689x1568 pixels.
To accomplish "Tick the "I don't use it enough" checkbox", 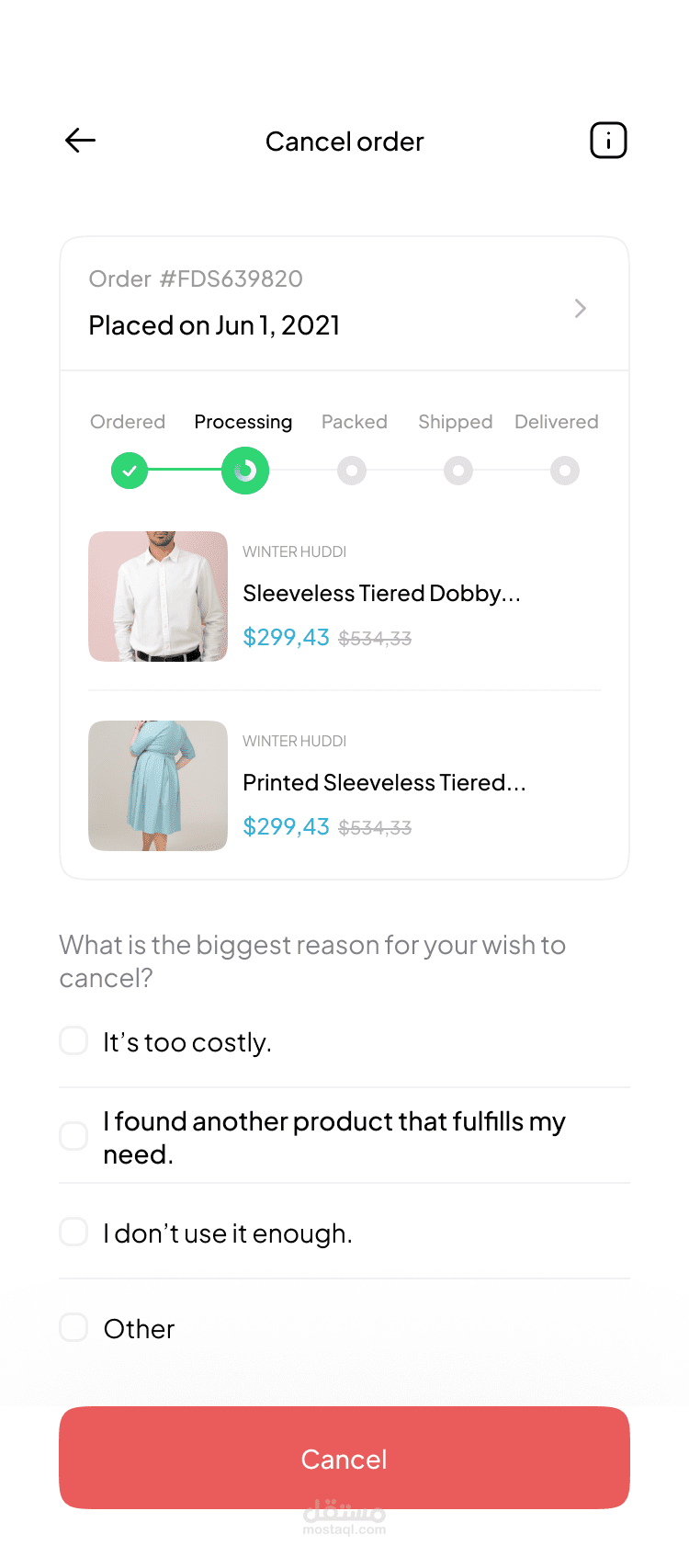I will (73, 1232).
